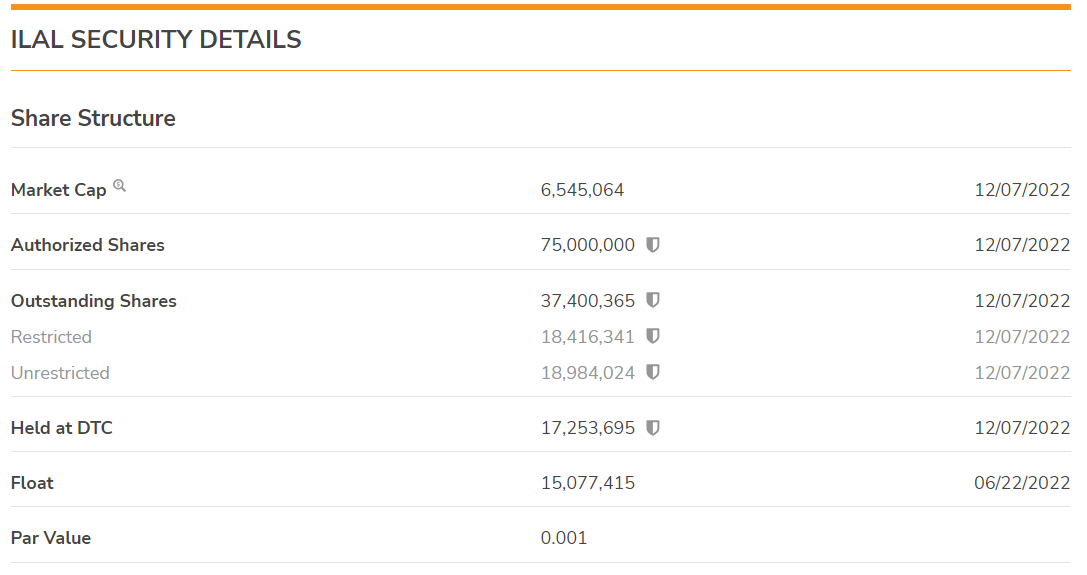
Task: Click the magnifier icon beside Market Cap
Action: (x=120, y=186)
